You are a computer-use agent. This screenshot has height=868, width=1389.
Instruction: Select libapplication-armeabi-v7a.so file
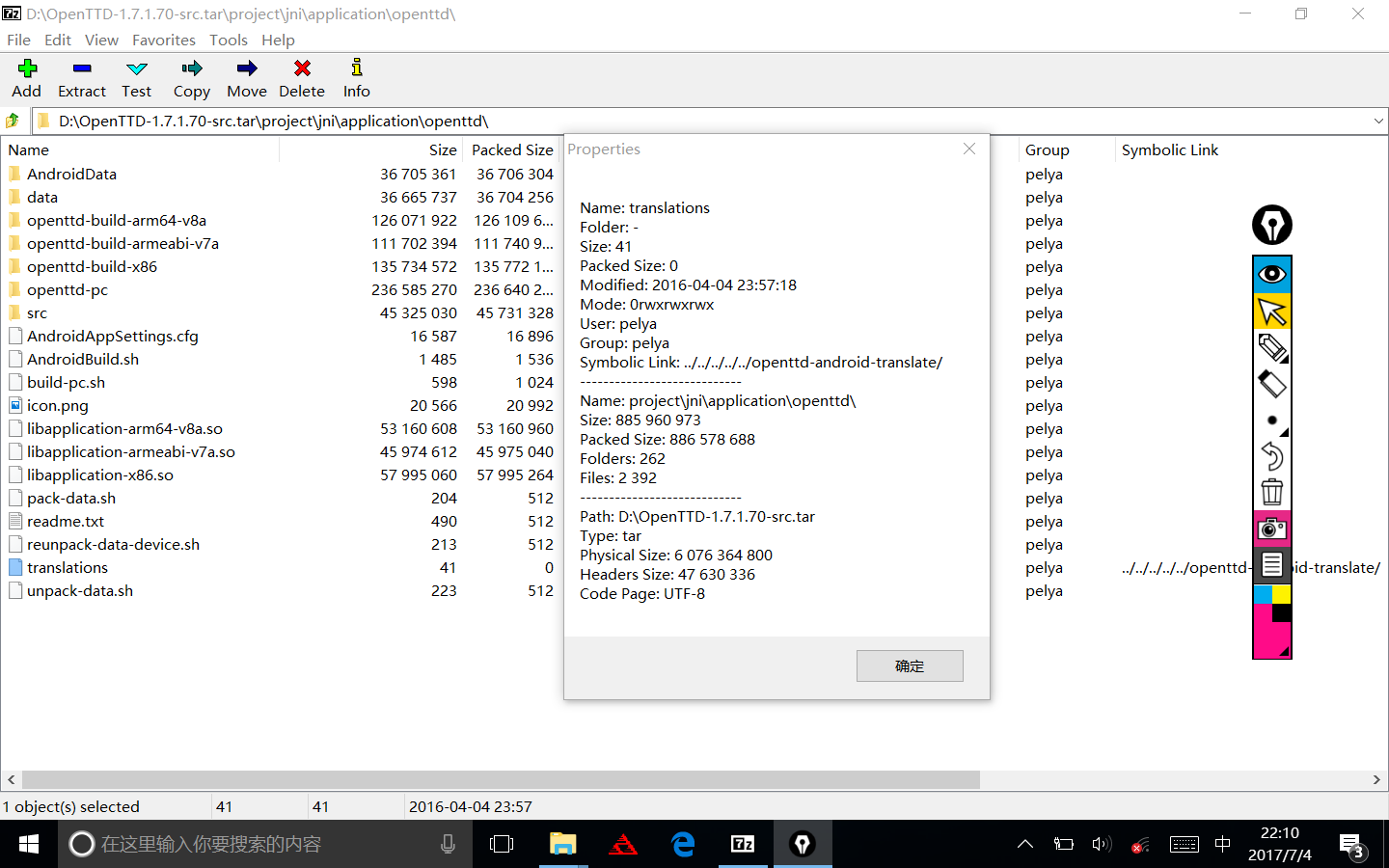tap(130, 451)
